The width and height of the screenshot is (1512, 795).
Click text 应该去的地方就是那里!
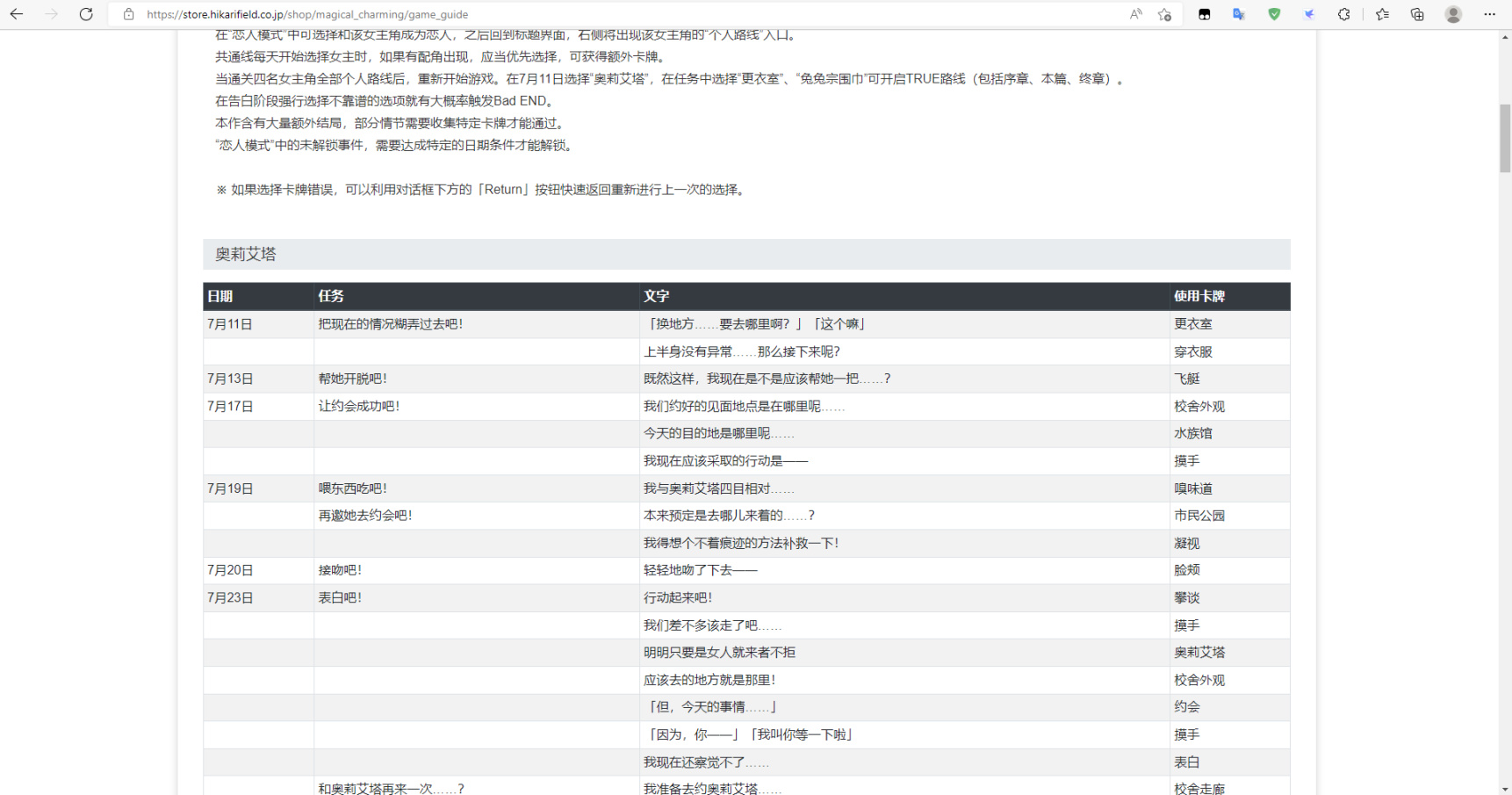[709, 679]
